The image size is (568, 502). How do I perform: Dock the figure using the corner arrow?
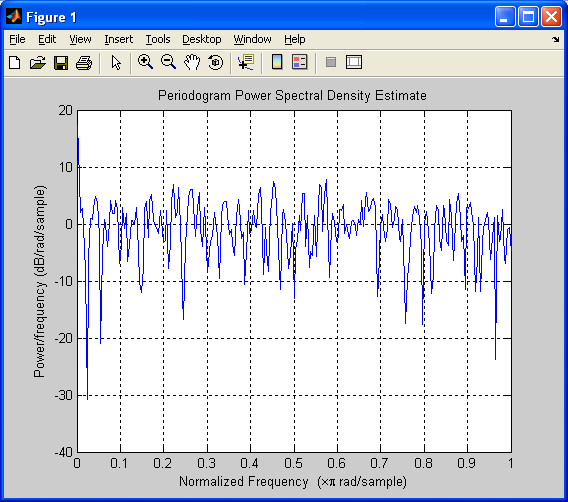pos(556,39)
